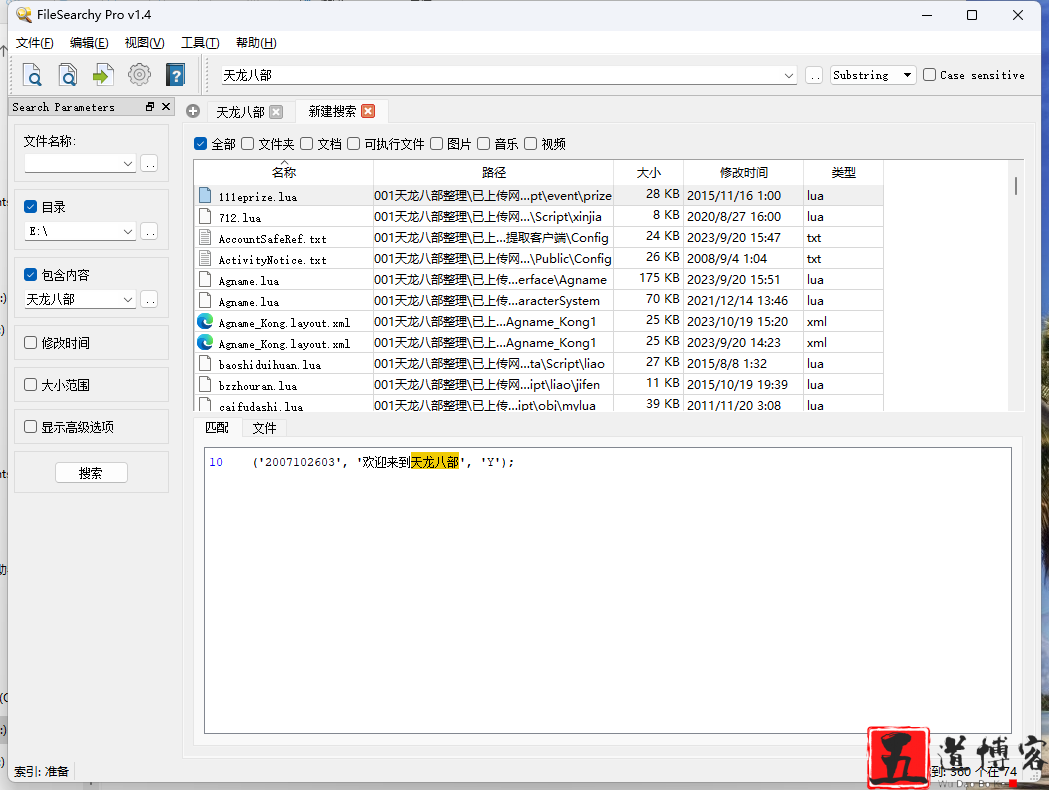Click match line 10 in preview pane

pos(361,462)
